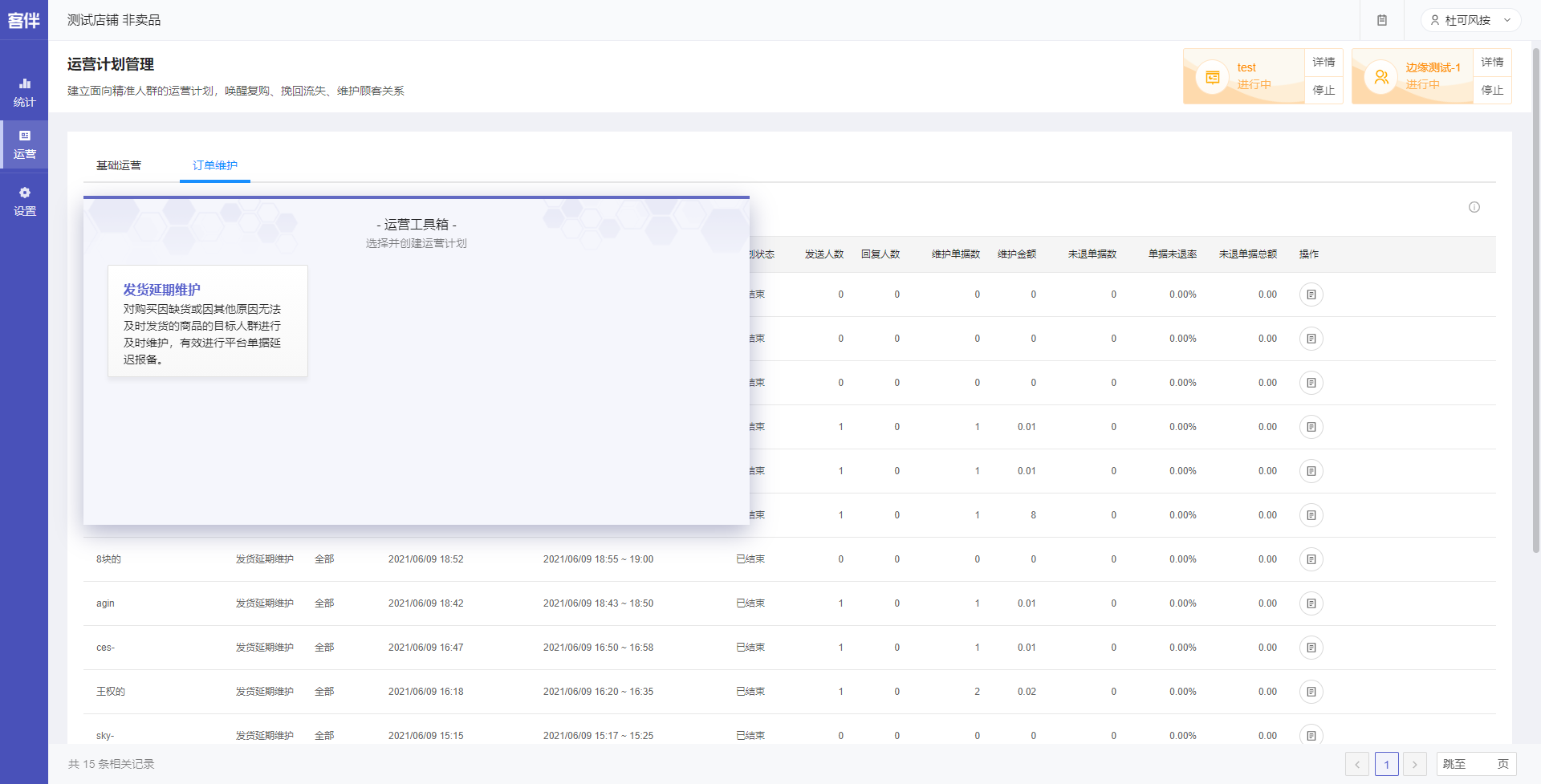View 详情 for the test plan card
Viewport: 1541px width, 784px height.
pos(1323,62)
